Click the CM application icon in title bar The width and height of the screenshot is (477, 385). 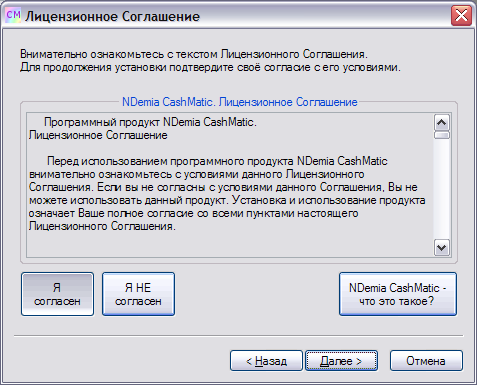tap(13, 15)
